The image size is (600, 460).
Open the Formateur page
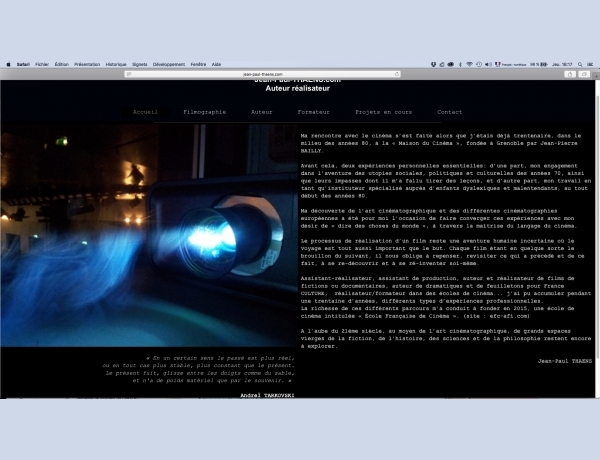click(313, 112)
